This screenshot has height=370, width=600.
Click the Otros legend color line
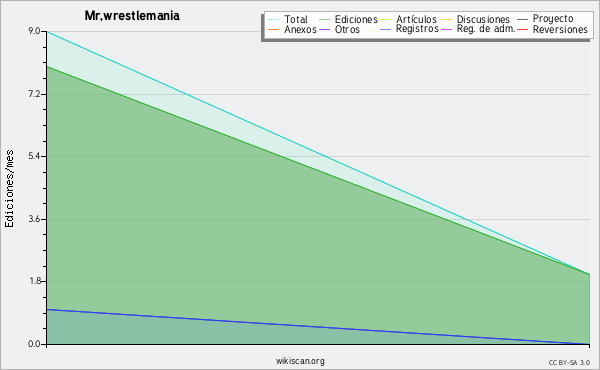point(324,29)
